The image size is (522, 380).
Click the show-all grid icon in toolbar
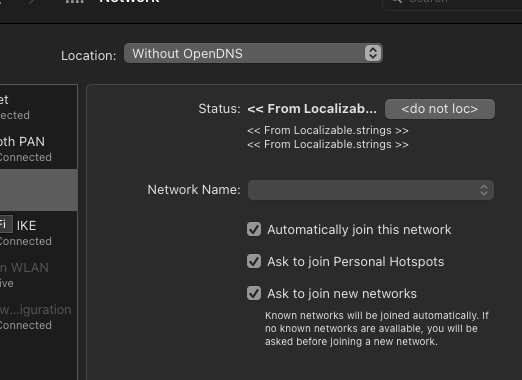point(74,2)
